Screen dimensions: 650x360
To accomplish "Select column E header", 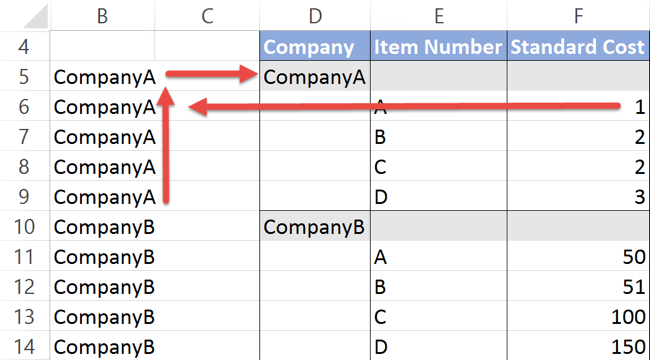I will (439, 15).
